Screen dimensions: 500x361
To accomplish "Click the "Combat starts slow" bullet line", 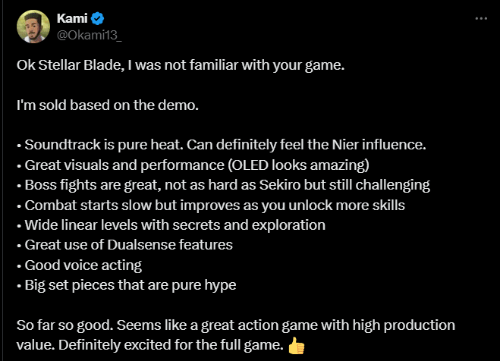I will tap(211, 205).
